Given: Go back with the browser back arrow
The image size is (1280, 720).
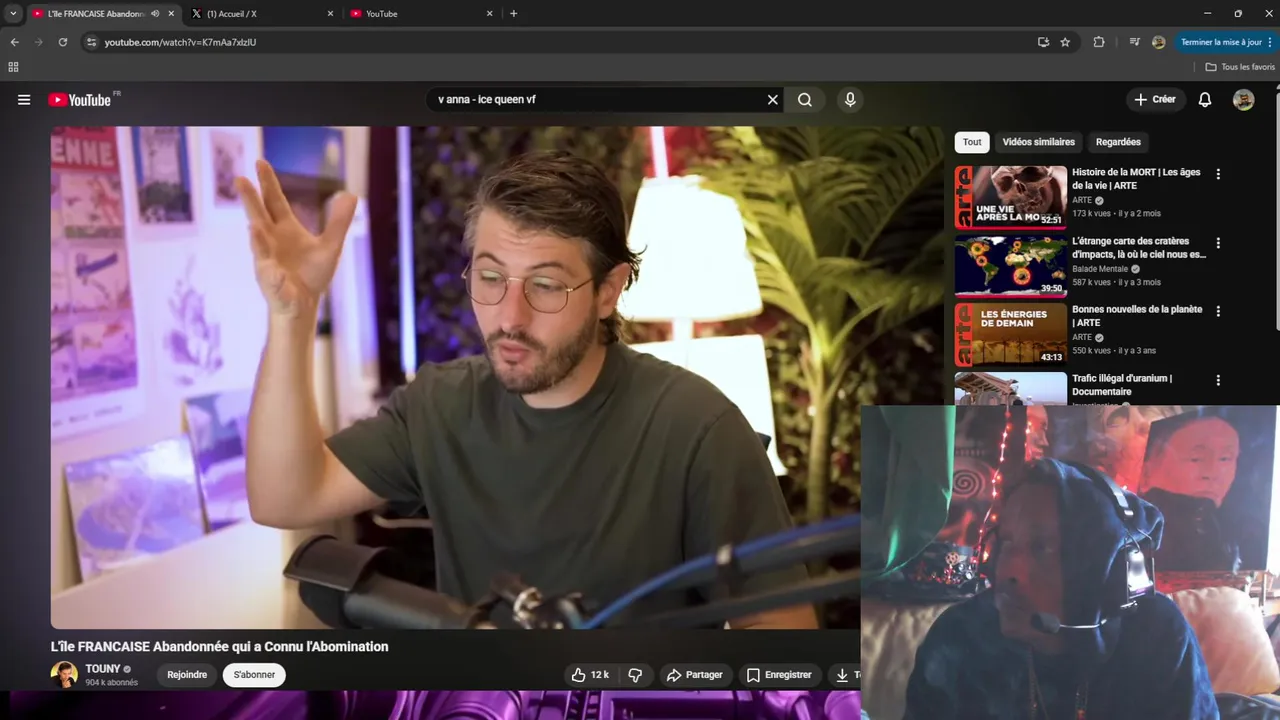Looking at the screenshot, I should point(14,42).
